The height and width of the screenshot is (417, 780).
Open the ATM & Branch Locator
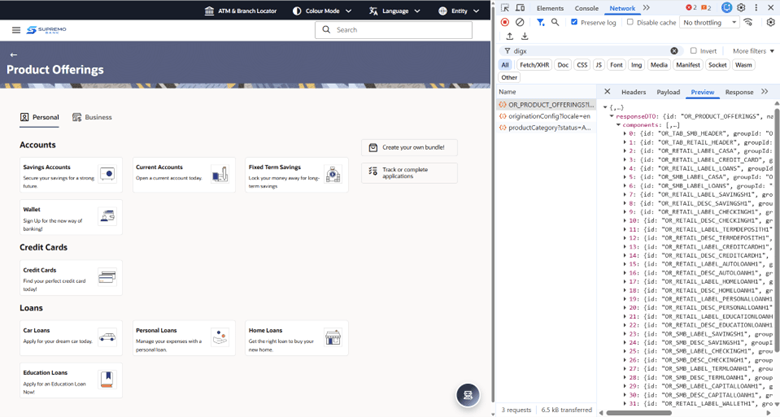pyautogui.click(x=240, y=11)
